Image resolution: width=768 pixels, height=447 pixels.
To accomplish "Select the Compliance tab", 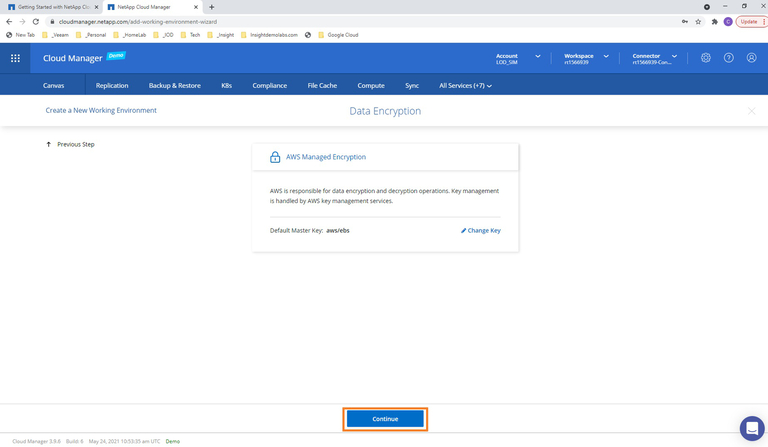I will click(270, 86).
